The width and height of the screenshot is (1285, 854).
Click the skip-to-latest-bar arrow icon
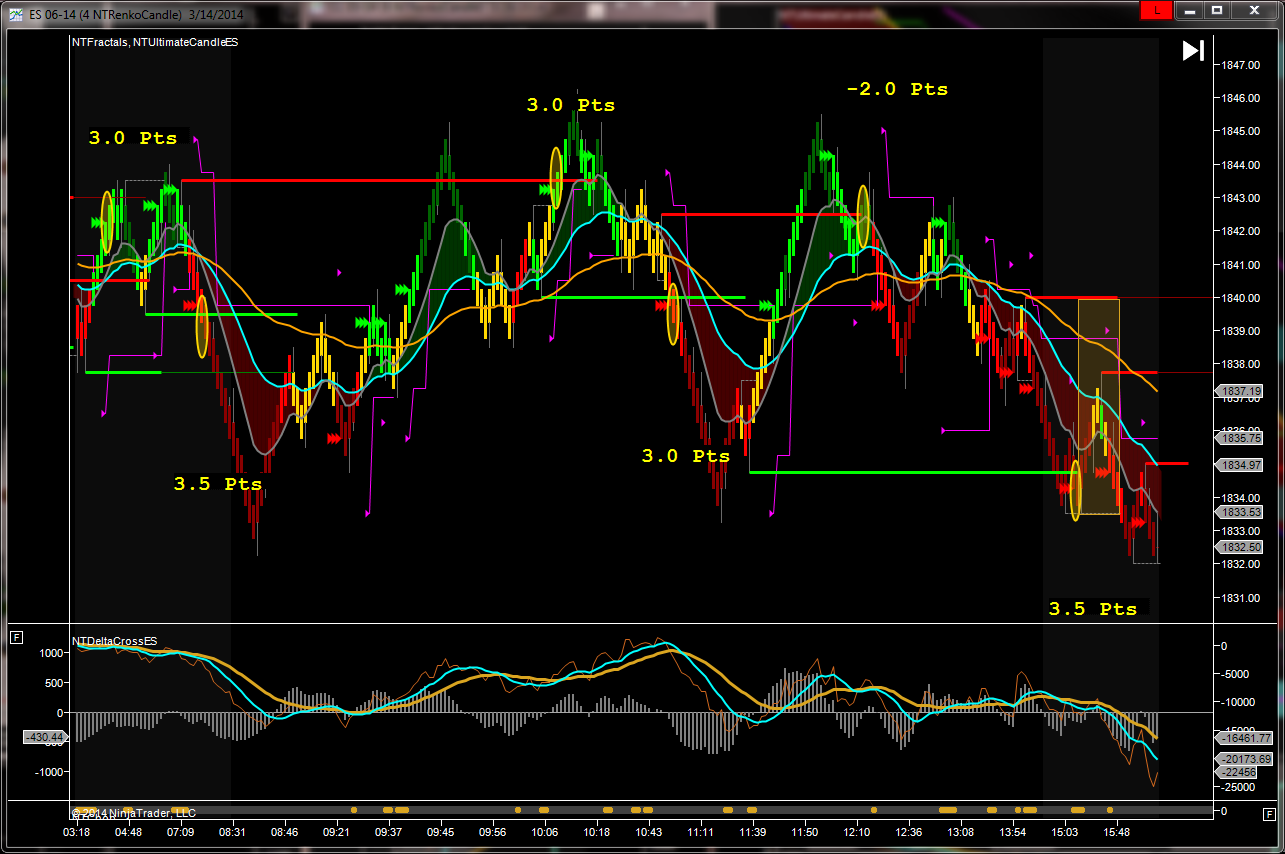[x=1193, y=51]
